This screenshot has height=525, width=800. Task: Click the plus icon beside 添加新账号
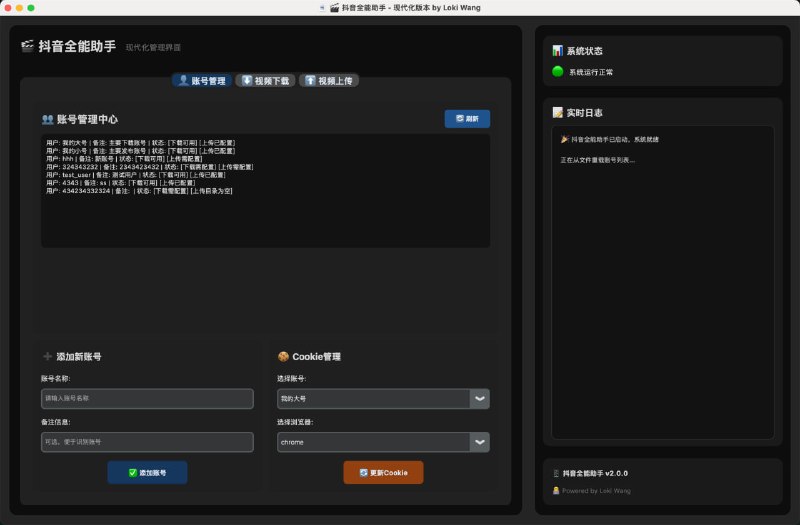[47, 356]
